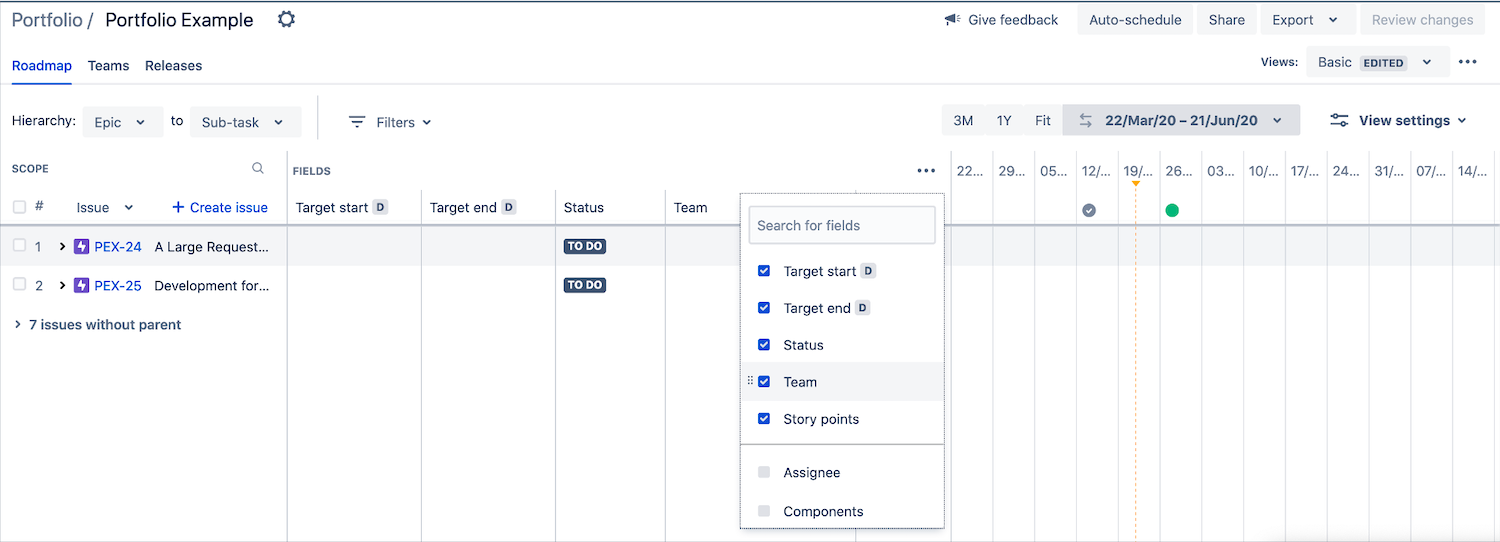Click 'Development for...' issue summary
Screen dimensions: 1500x542
pyautogui.click(x=212, y=285)
